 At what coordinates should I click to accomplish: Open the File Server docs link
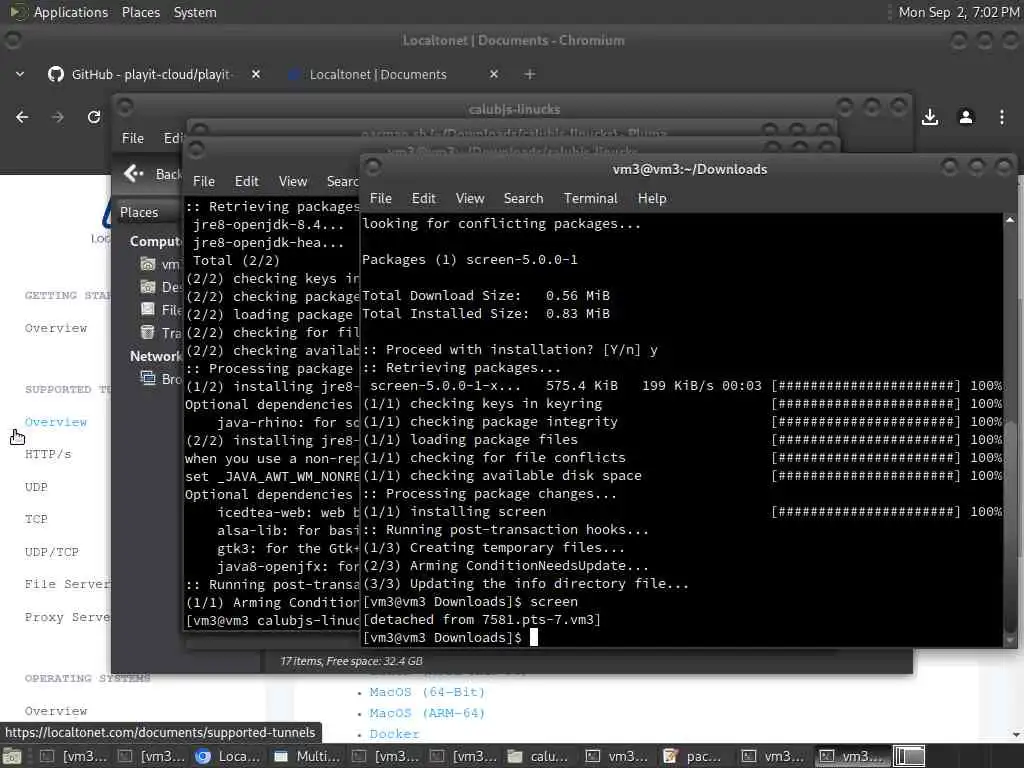click(68, 584)
